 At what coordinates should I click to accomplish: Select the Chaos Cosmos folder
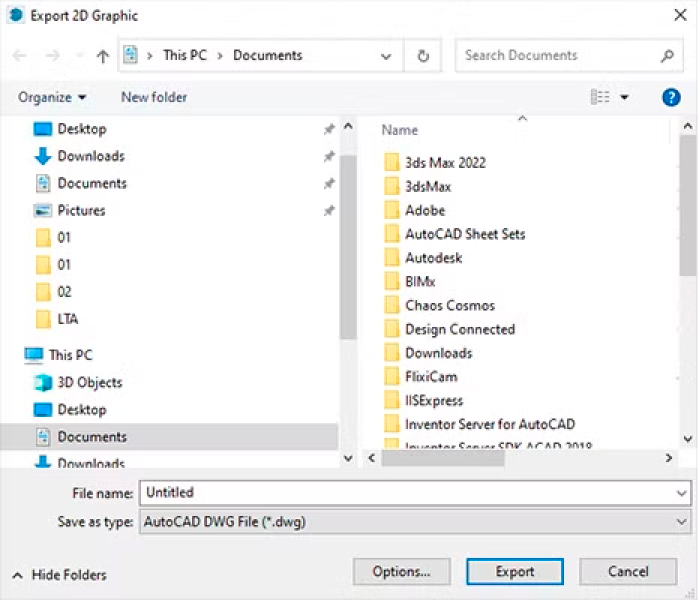439,305
